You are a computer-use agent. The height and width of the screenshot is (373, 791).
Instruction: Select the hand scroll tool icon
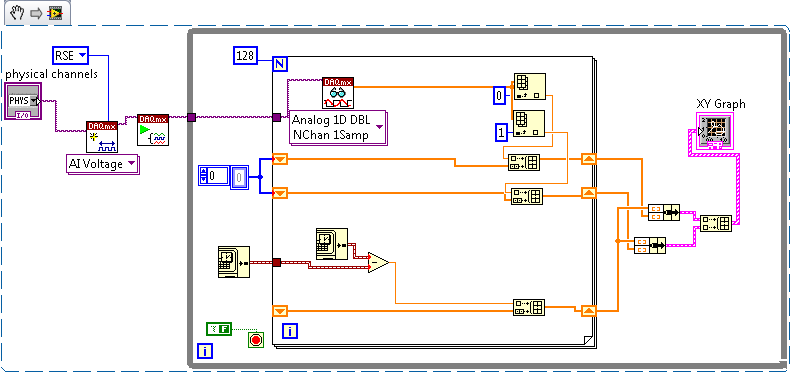tap(17, 13)
